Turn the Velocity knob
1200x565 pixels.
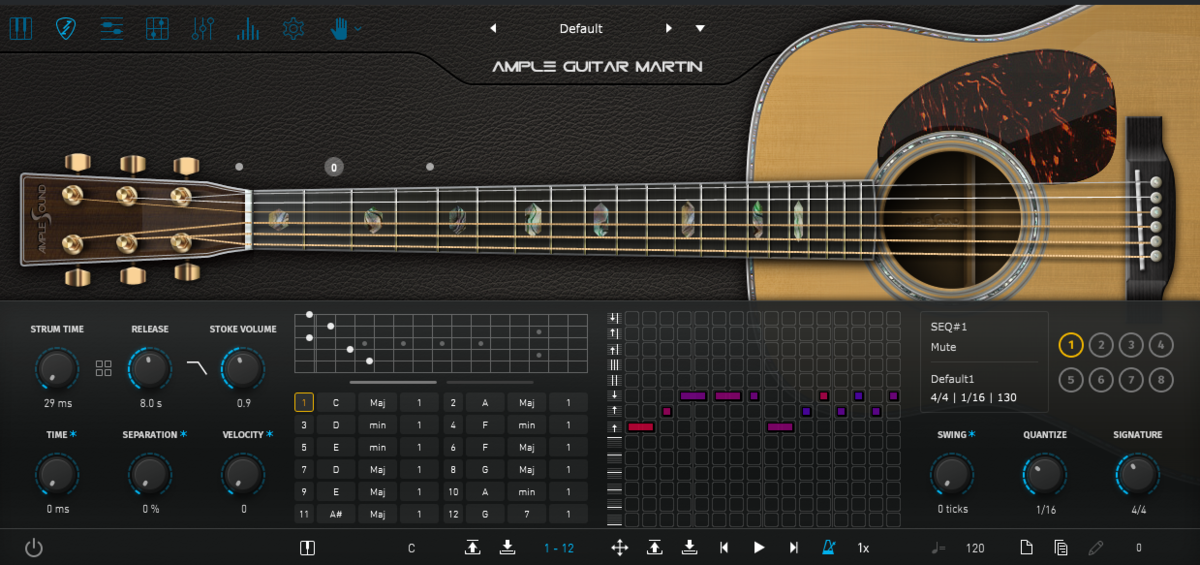(243, 475)
